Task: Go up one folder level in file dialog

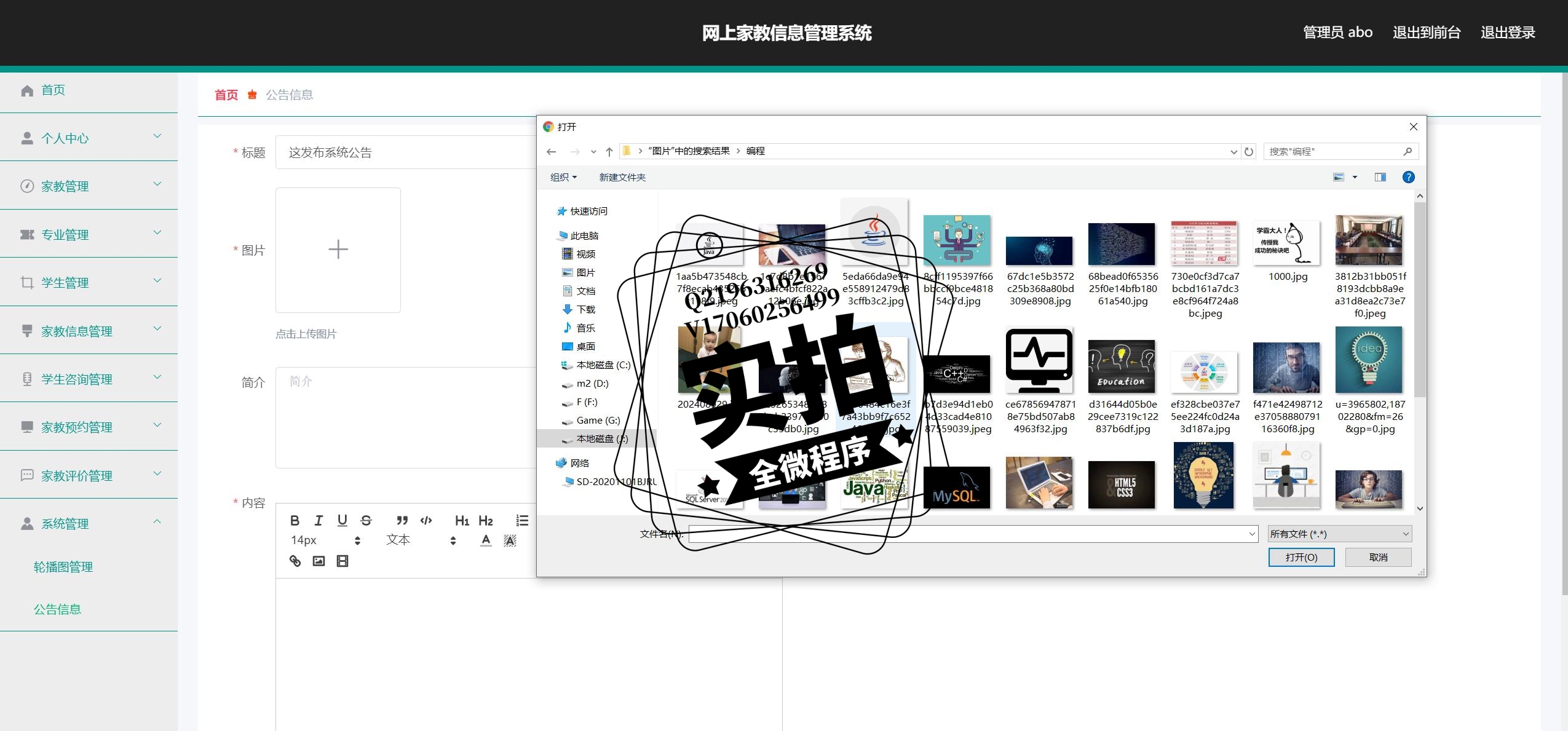Action: [x=609, y=151]
